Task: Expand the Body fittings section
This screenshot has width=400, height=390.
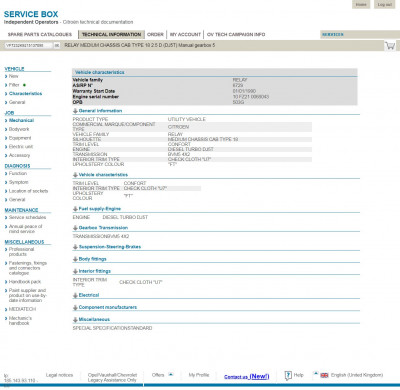Action: pos(75,259)
